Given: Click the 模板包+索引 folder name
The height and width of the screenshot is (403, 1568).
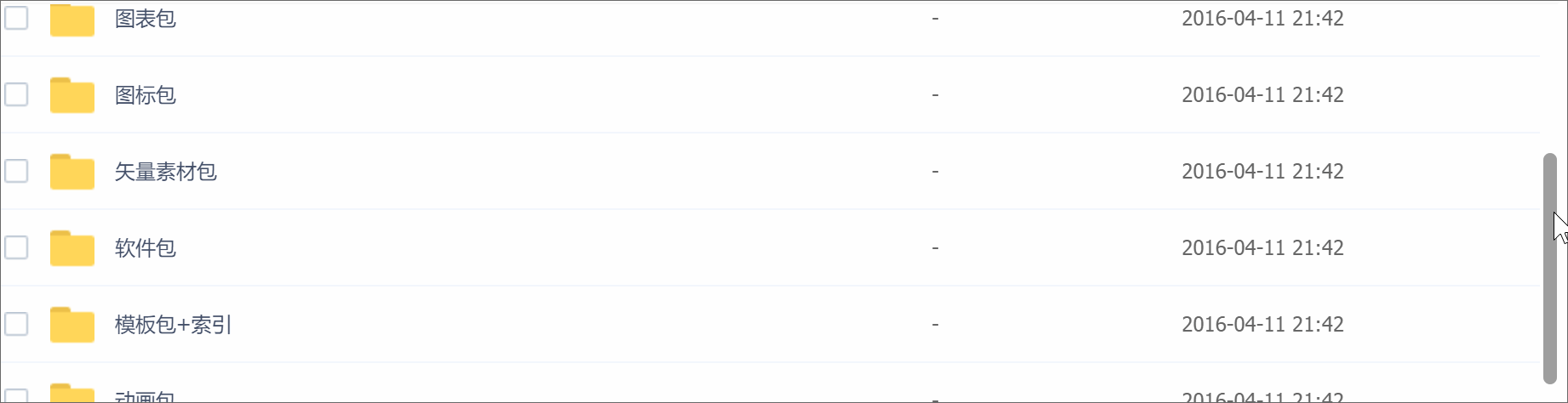Looking at the screenshot, I should click(174, 325).
